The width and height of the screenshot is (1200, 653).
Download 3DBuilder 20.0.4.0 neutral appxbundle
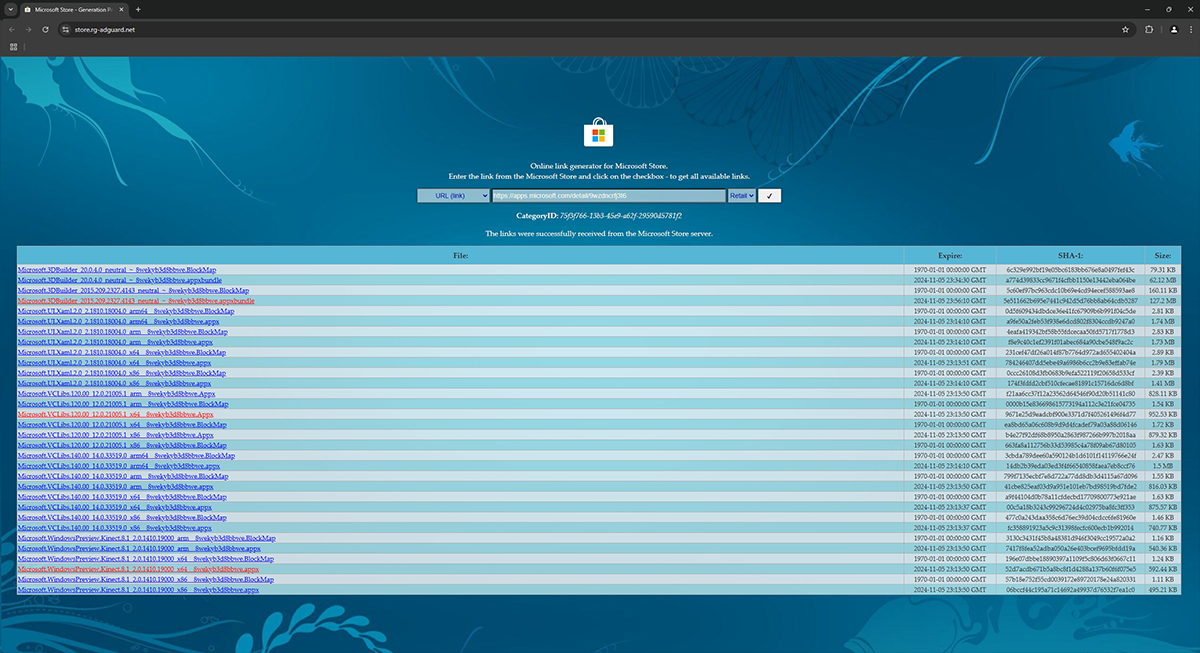(120, 280)
